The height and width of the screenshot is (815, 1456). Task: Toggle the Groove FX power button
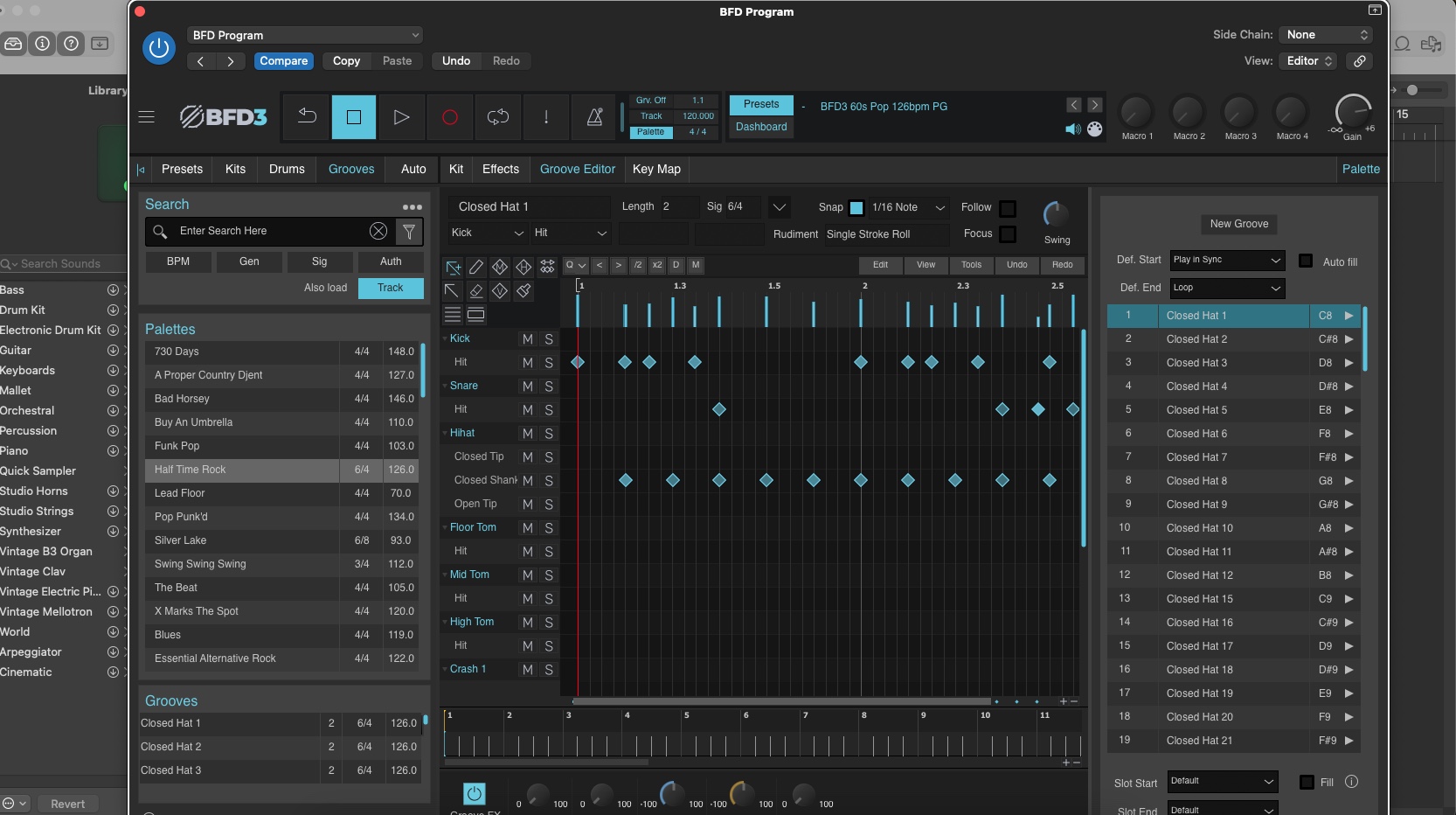[475, 793]
